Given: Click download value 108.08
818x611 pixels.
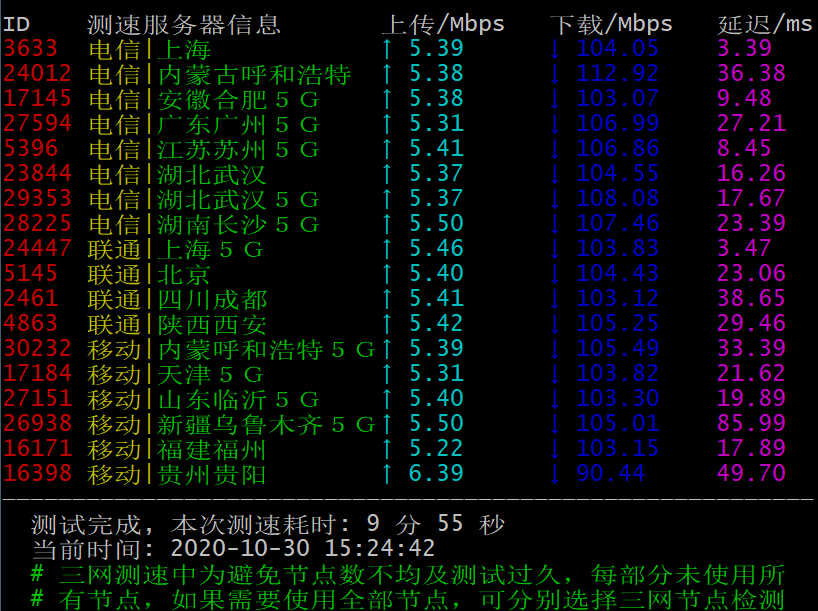Looking at the screenshot, I should [618, 198].
